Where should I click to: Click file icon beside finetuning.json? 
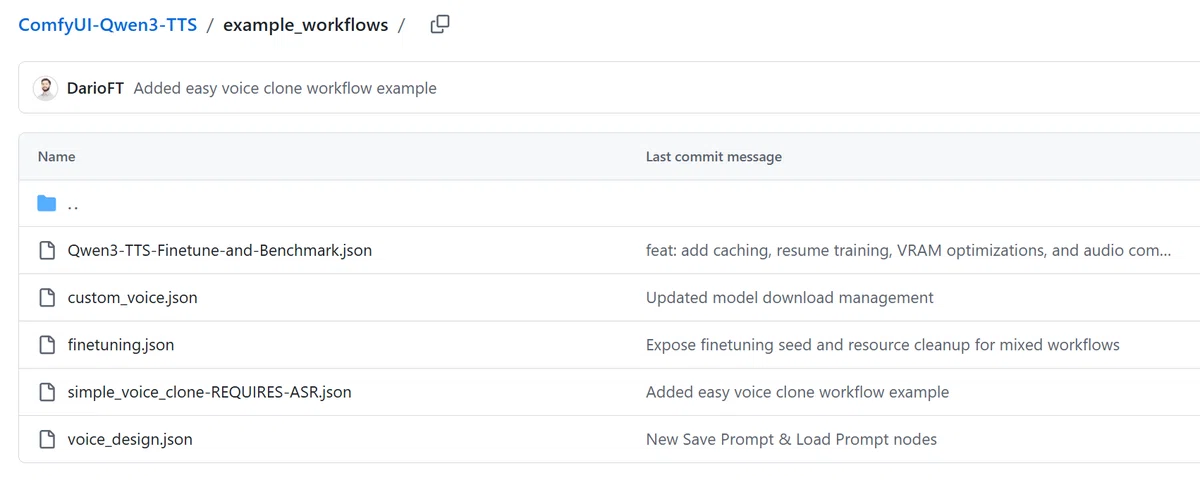pos(47,345)
